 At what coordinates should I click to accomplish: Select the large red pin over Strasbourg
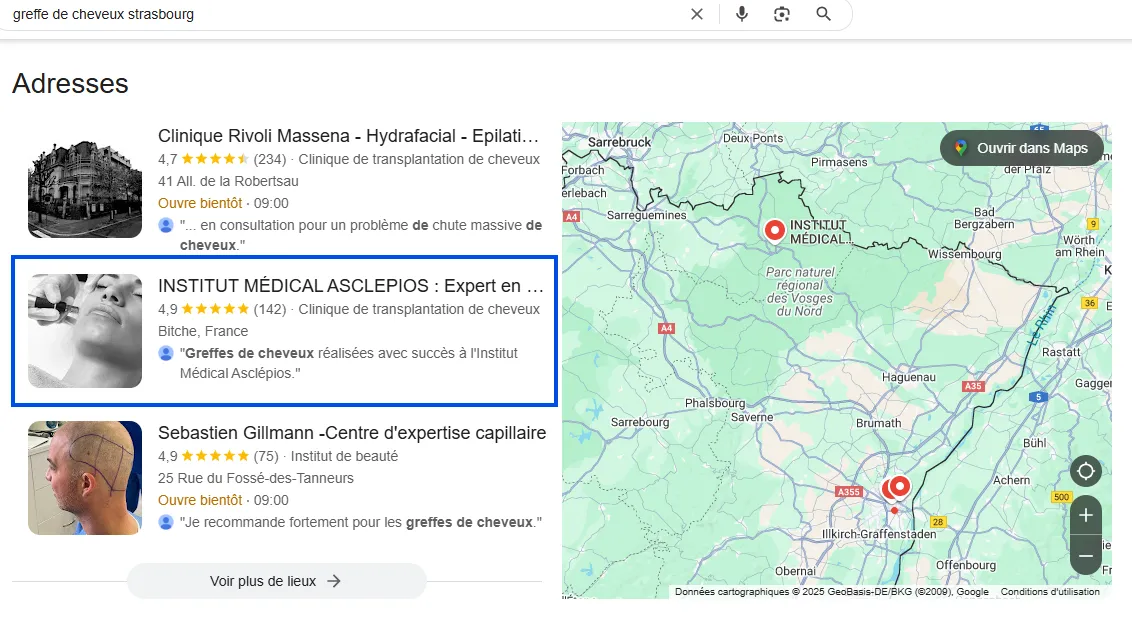(900, 486)
